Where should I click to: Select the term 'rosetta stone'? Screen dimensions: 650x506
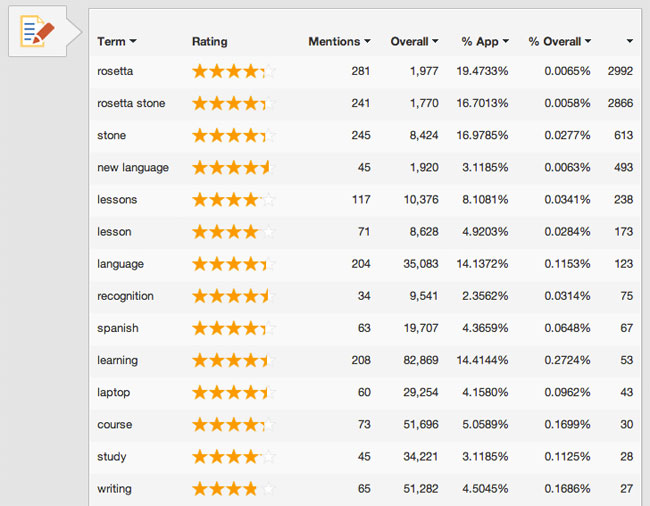(x=131, y=103)
